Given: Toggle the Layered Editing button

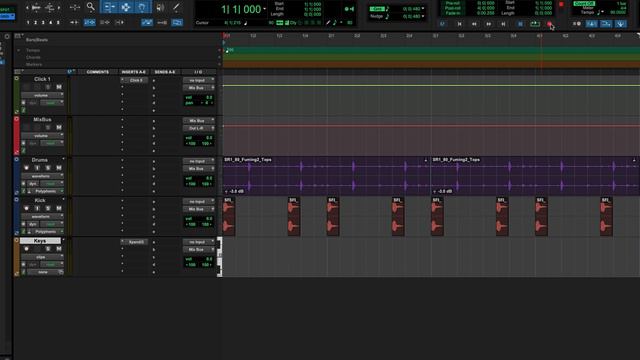Looking at the screenshot, I should (177, 22).
